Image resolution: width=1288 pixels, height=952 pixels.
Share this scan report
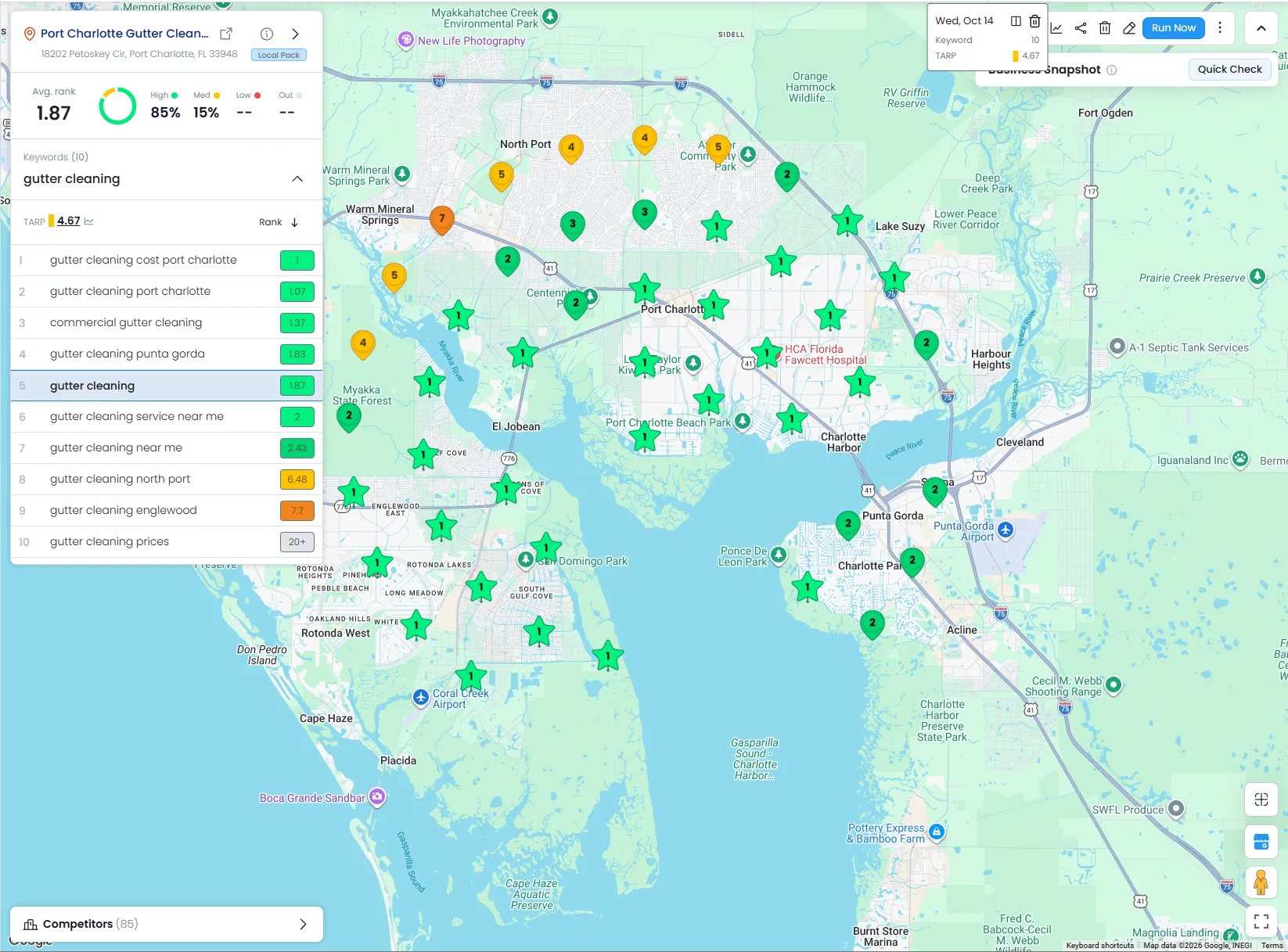point(1081,28)
